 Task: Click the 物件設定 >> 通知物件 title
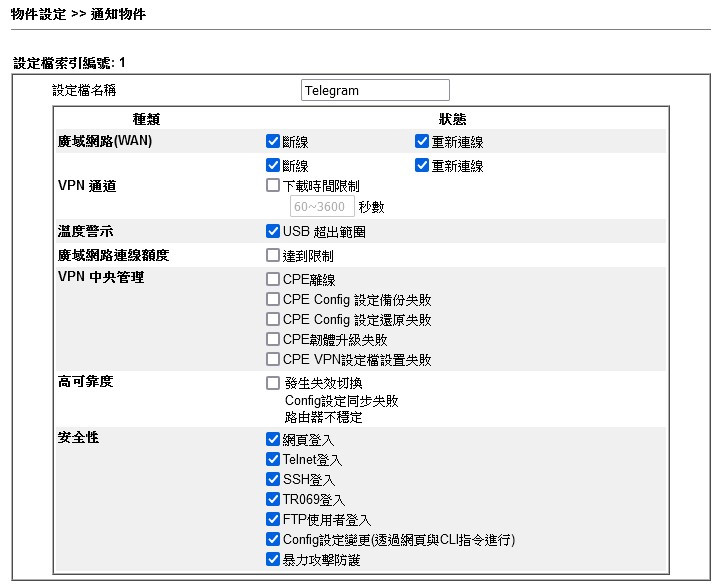pos(78,14)
